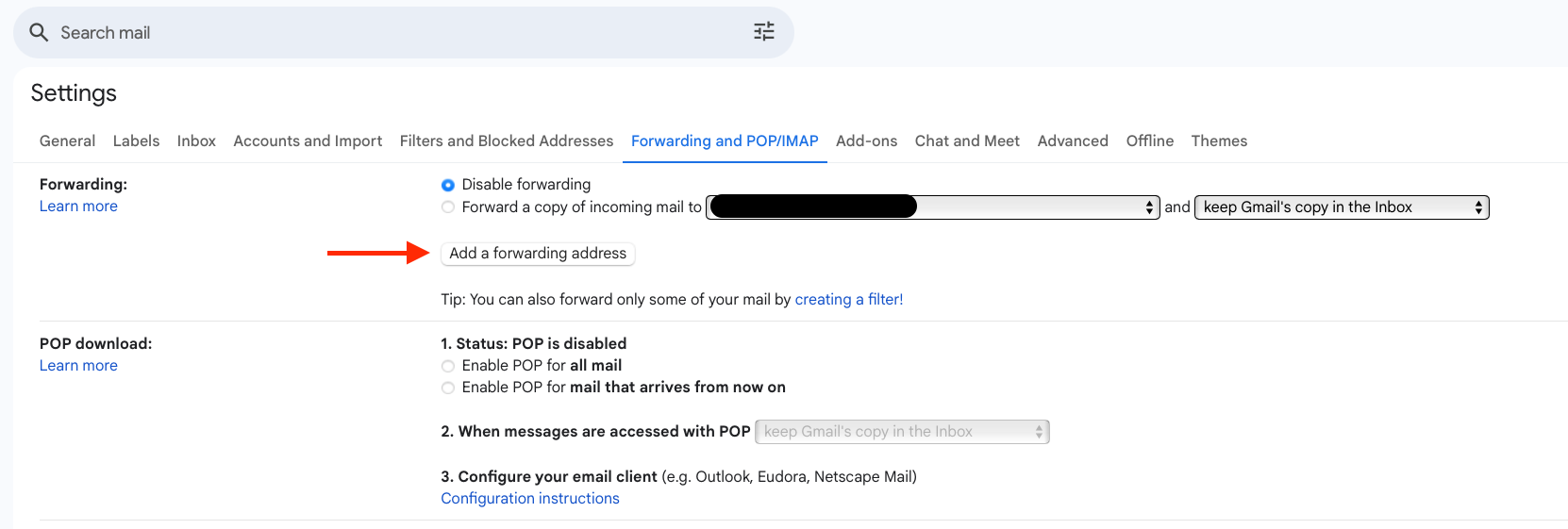Focus the Search mail field
Image resolution: width=1568 pixels, height=529 pixels.
point(403,33)
